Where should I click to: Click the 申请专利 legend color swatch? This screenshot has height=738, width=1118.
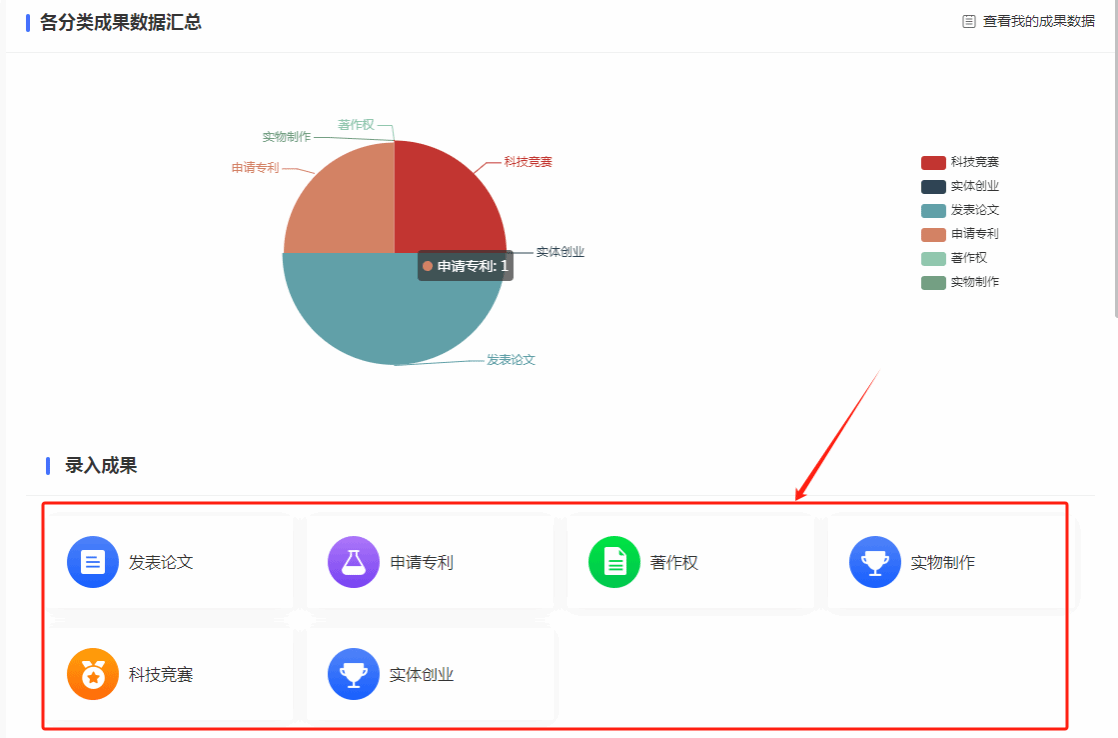point(933,234)
